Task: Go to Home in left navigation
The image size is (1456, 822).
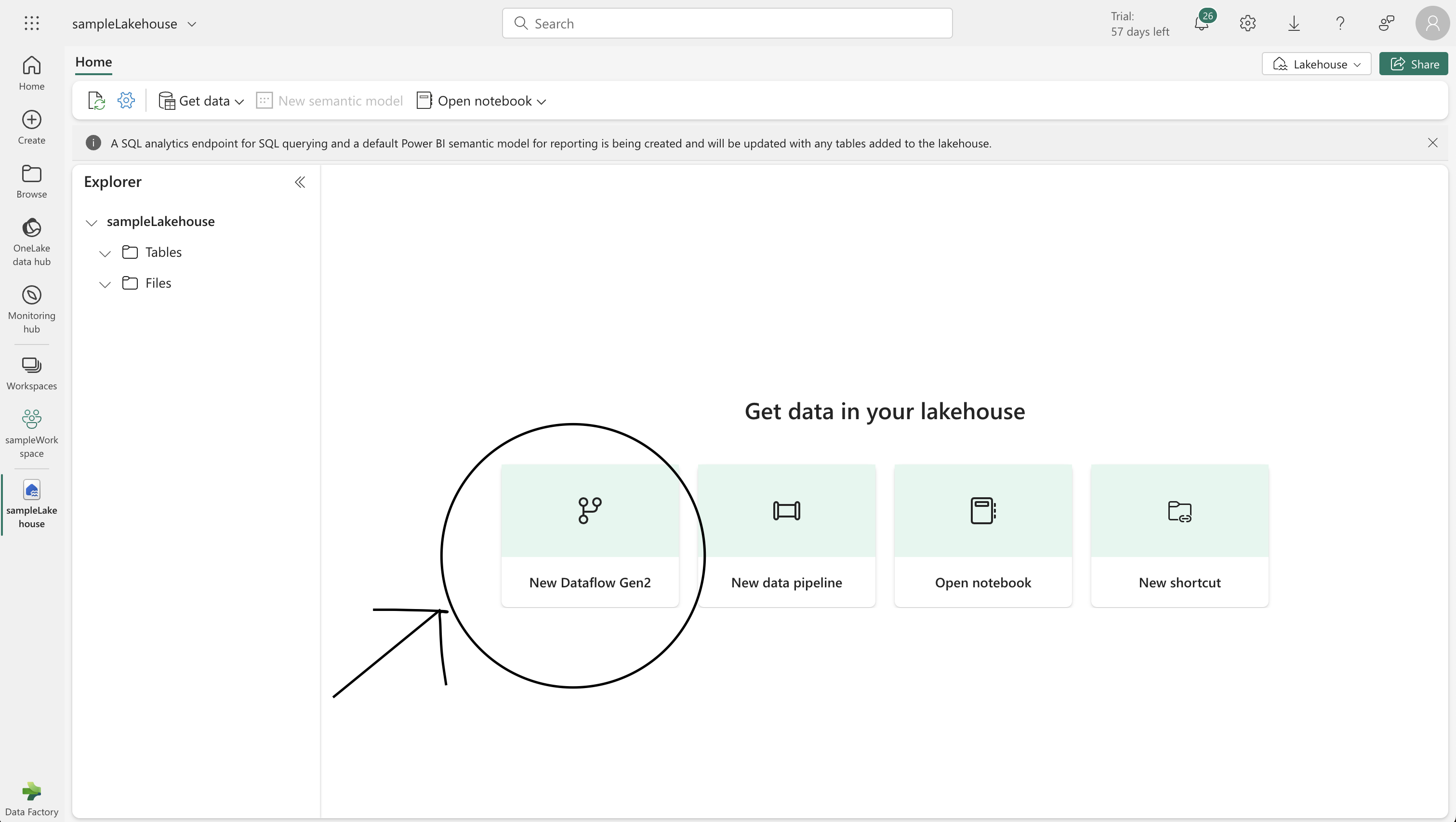Action: (32, 73)
